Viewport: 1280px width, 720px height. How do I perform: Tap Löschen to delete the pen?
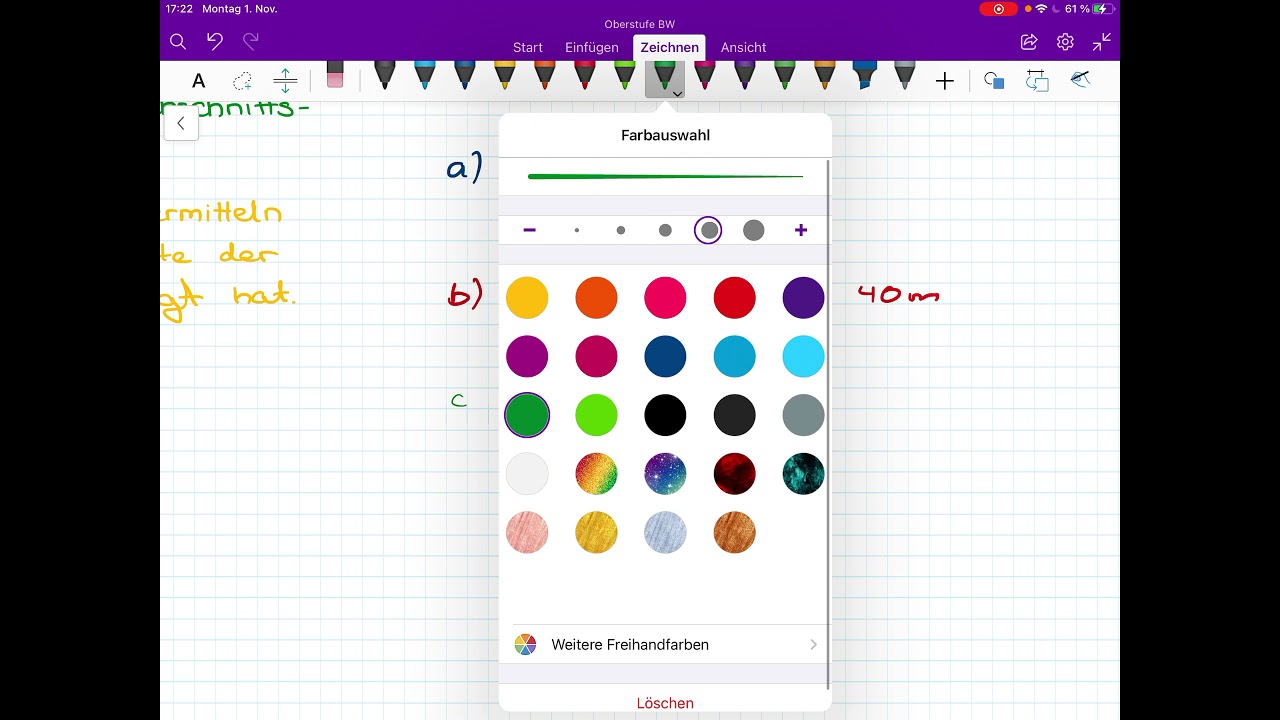(665, 703)
